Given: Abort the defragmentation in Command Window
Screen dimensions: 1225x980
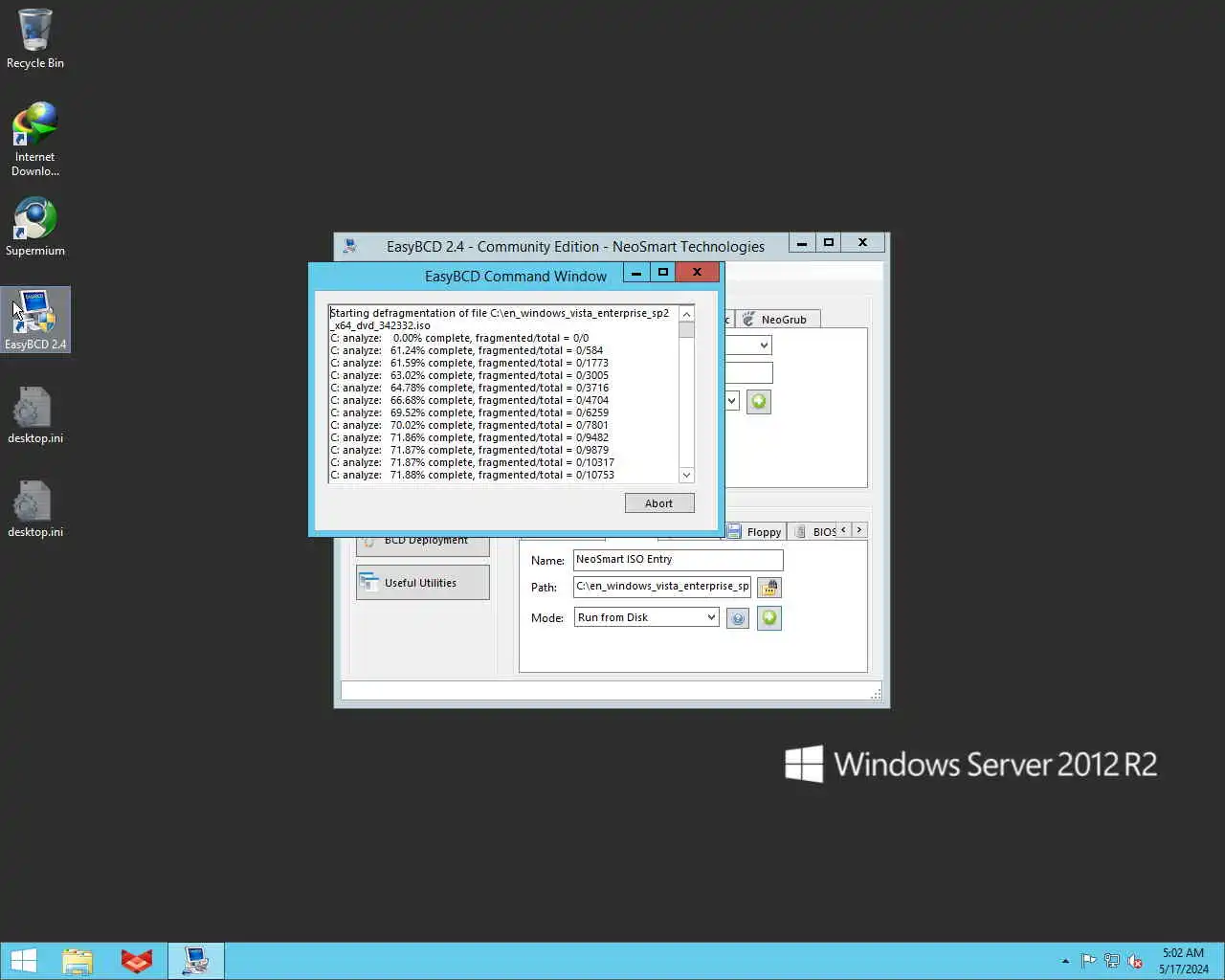Looking at the screenshot, I should [659, 503].
